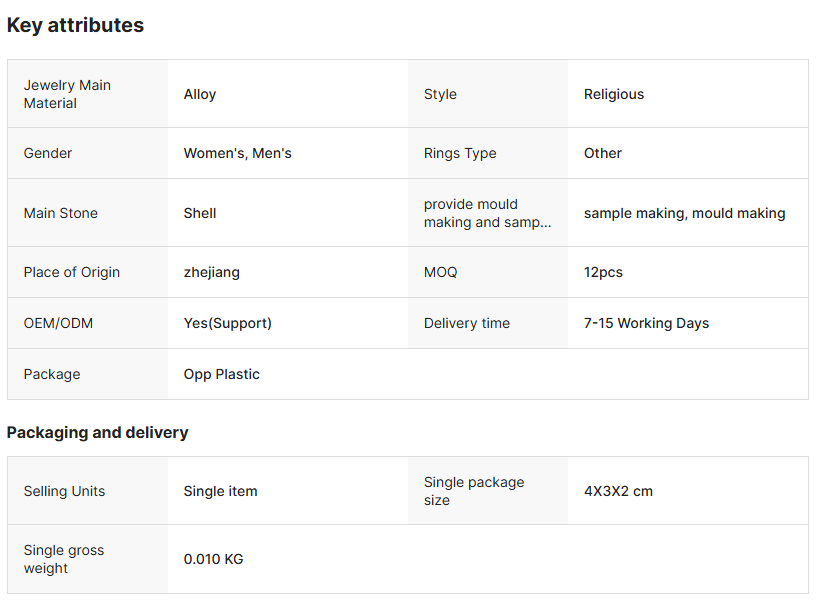827x602 pixels.
Task: Click the zhejiang origin value
Action: click(211, 272)
